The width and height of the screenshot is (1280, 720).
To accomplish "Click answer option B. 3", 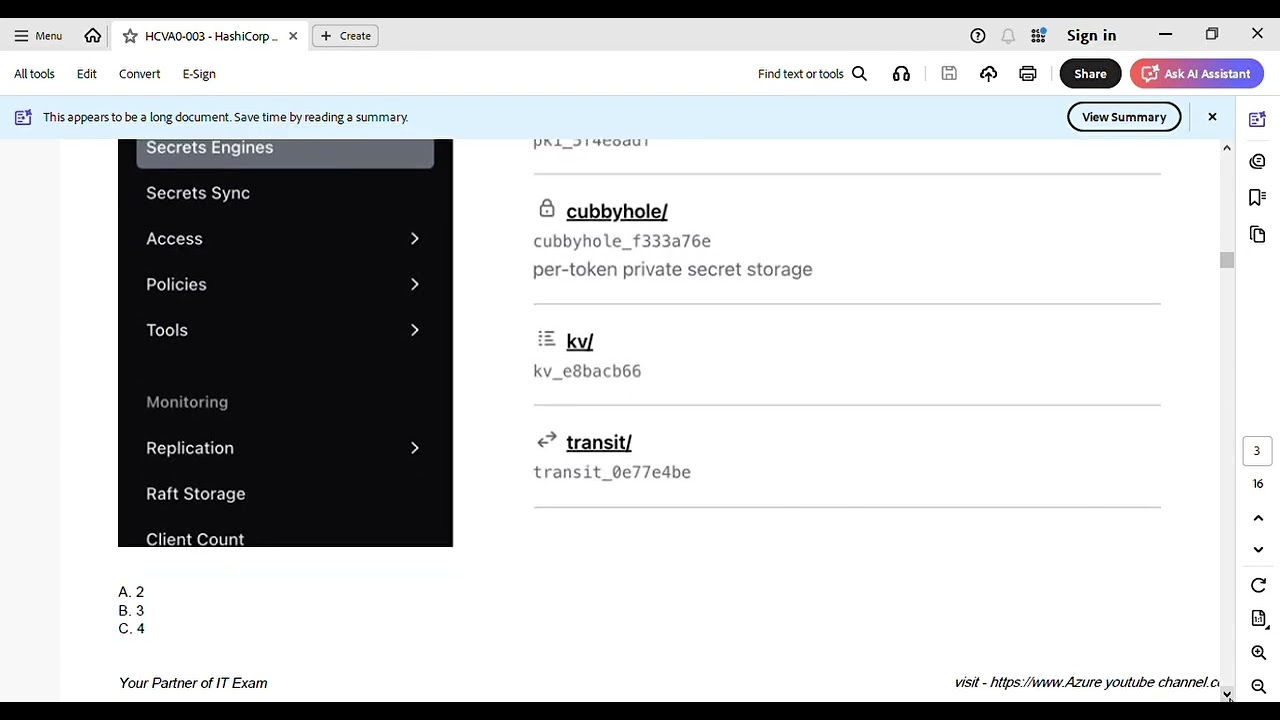I will tap(131, 610).
